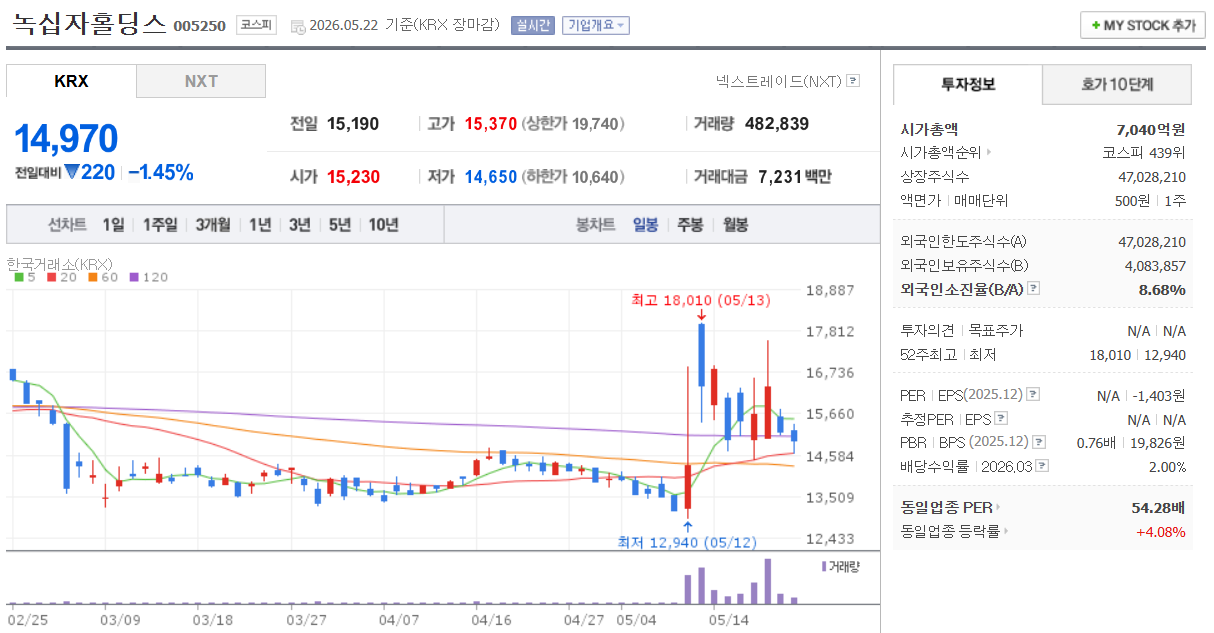Click the 저가 value 14,650
This screenshot has height=633, width=1214.
click(491, 177)
